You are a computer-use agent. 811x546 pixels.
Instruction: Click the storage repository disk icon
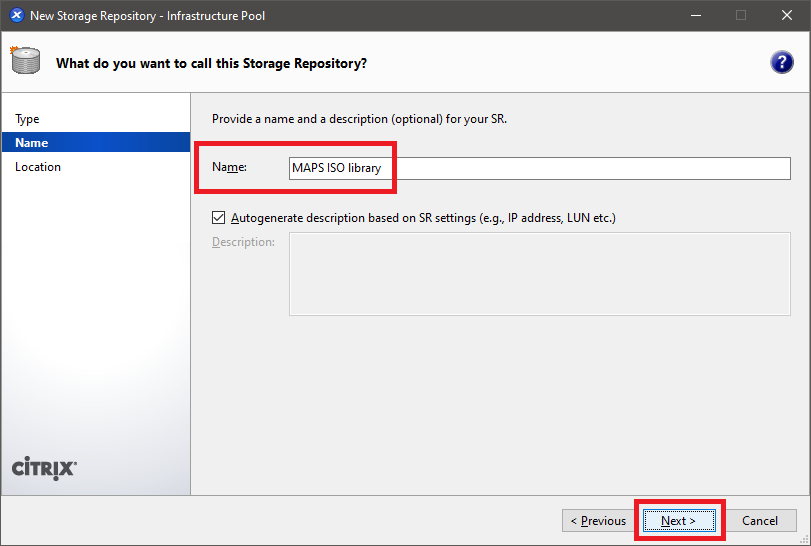coord(25,63)
